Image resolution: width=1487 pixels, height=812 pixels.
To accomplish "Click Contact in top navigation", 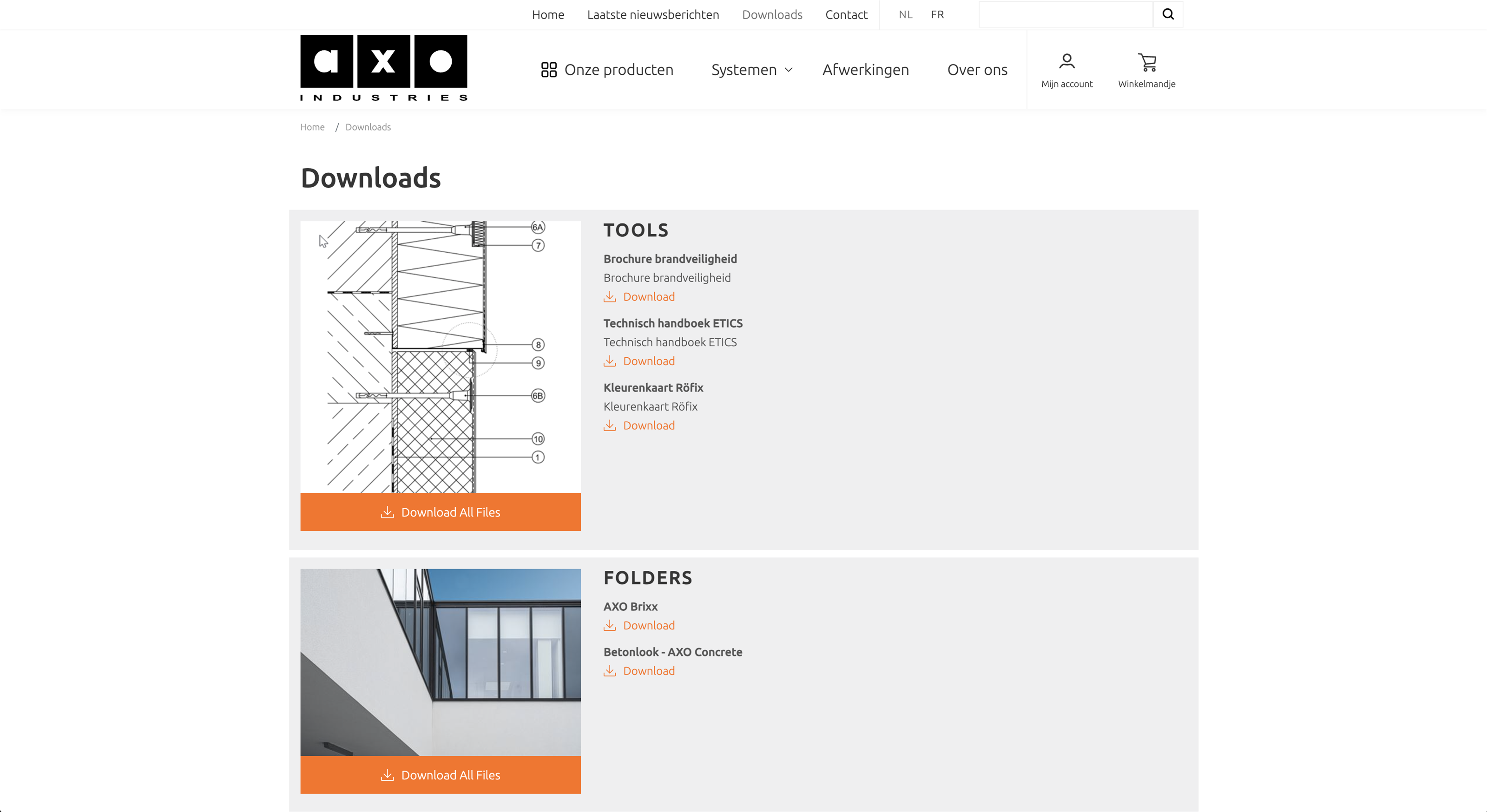I will (846, 15).
